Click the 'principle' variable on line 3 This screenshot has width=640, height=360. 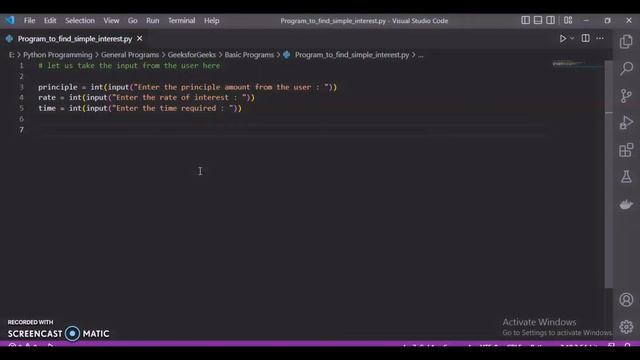click(58, 87)
